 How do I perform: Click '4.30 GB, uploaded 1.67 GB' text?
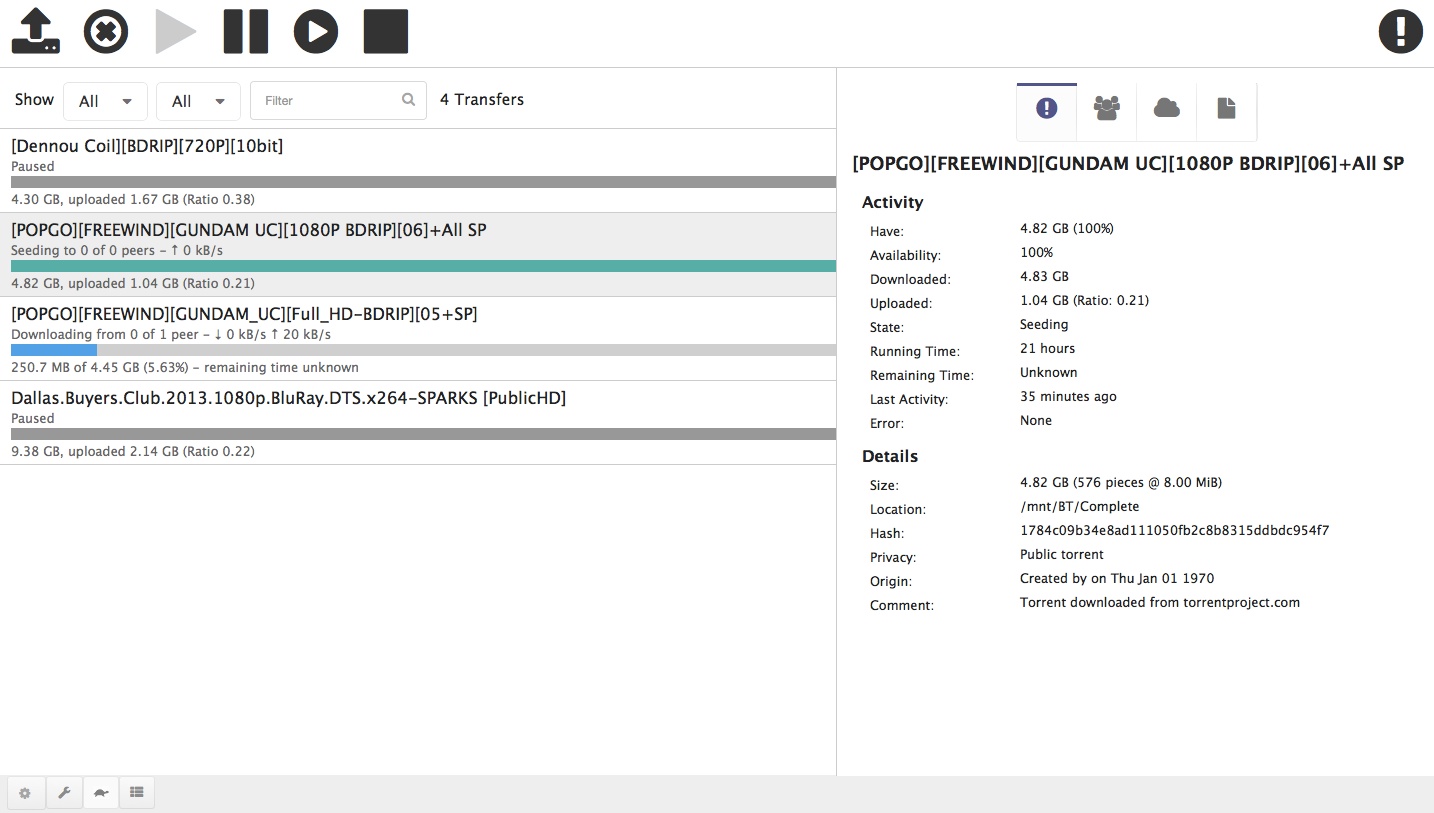(133, 200)
